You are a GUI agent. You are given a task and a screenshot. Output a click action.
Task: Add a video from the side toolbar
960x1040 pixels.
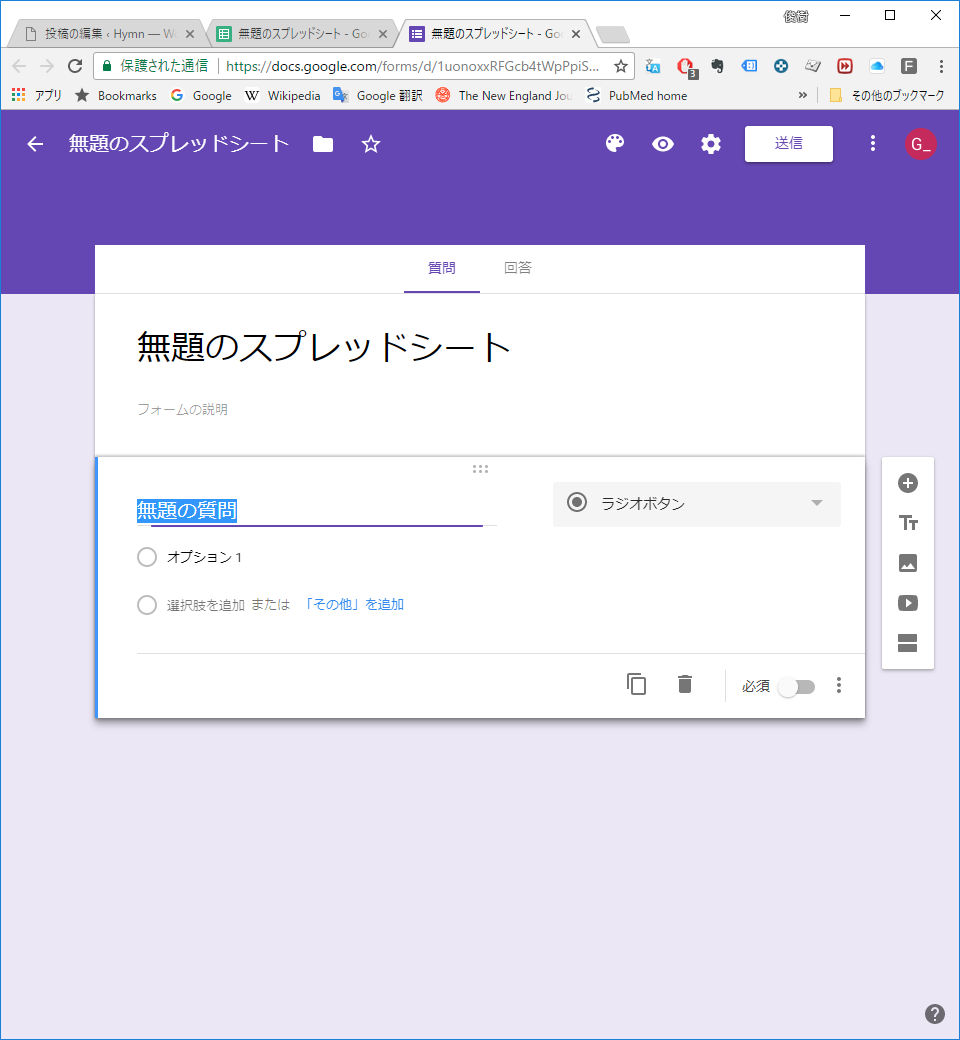[x=908, y=603]
